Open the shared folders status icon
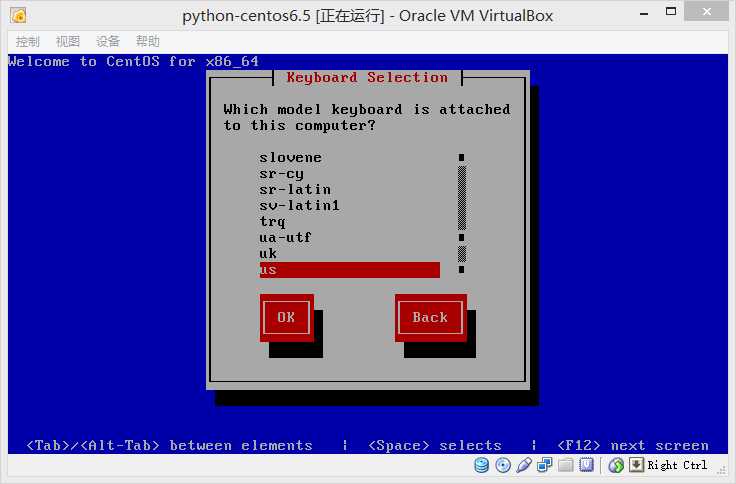 click(565, 465)
